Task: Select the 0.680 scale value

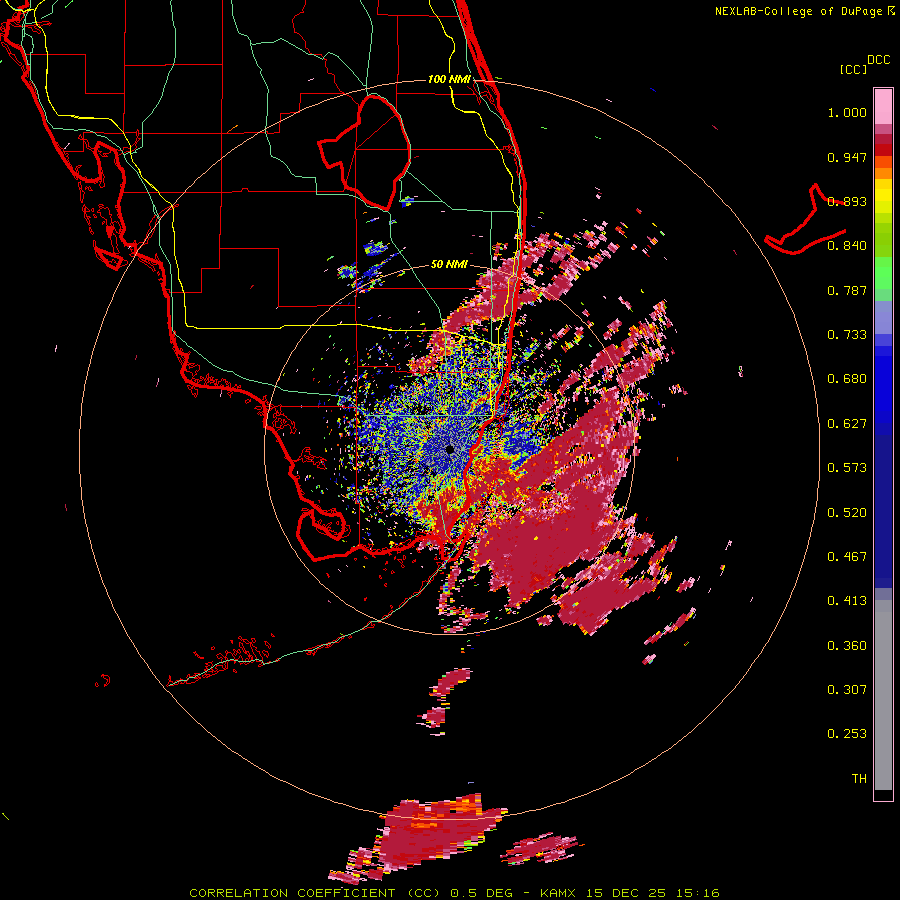Action: tap(847, 379)
